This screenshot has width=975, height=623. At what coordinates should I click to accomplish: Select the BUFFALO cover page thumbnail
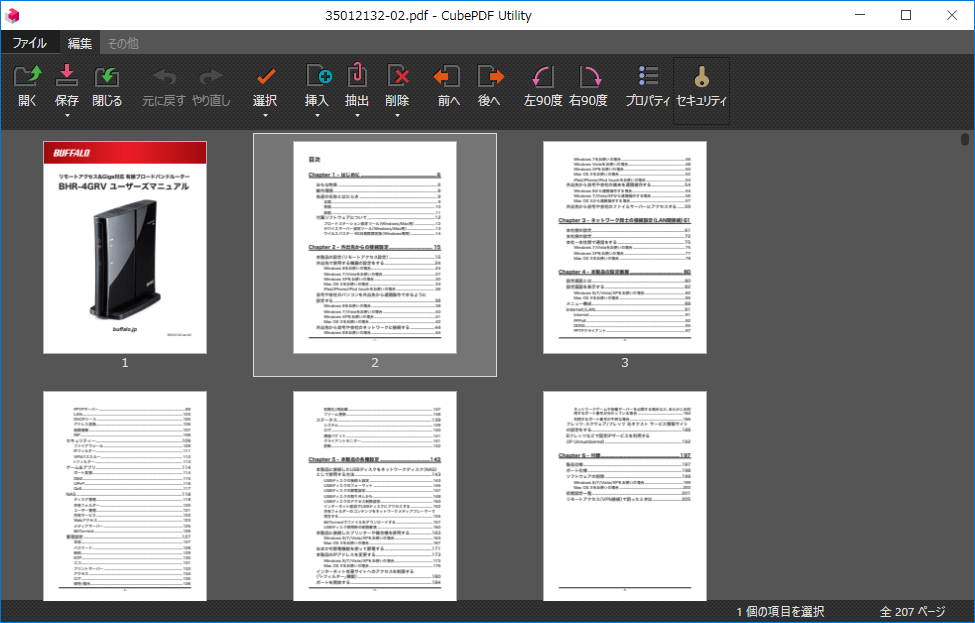pos(125,247)
